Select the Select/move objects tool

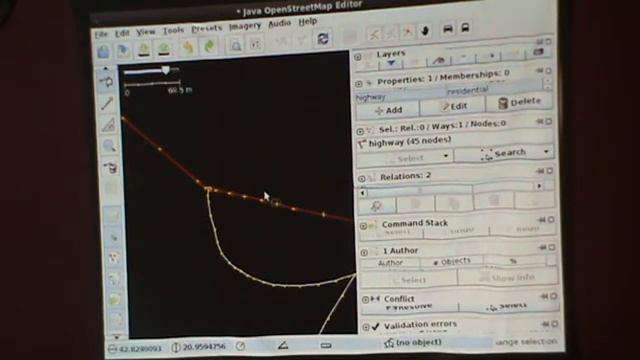pyautogui.click(x=107, y=82)
